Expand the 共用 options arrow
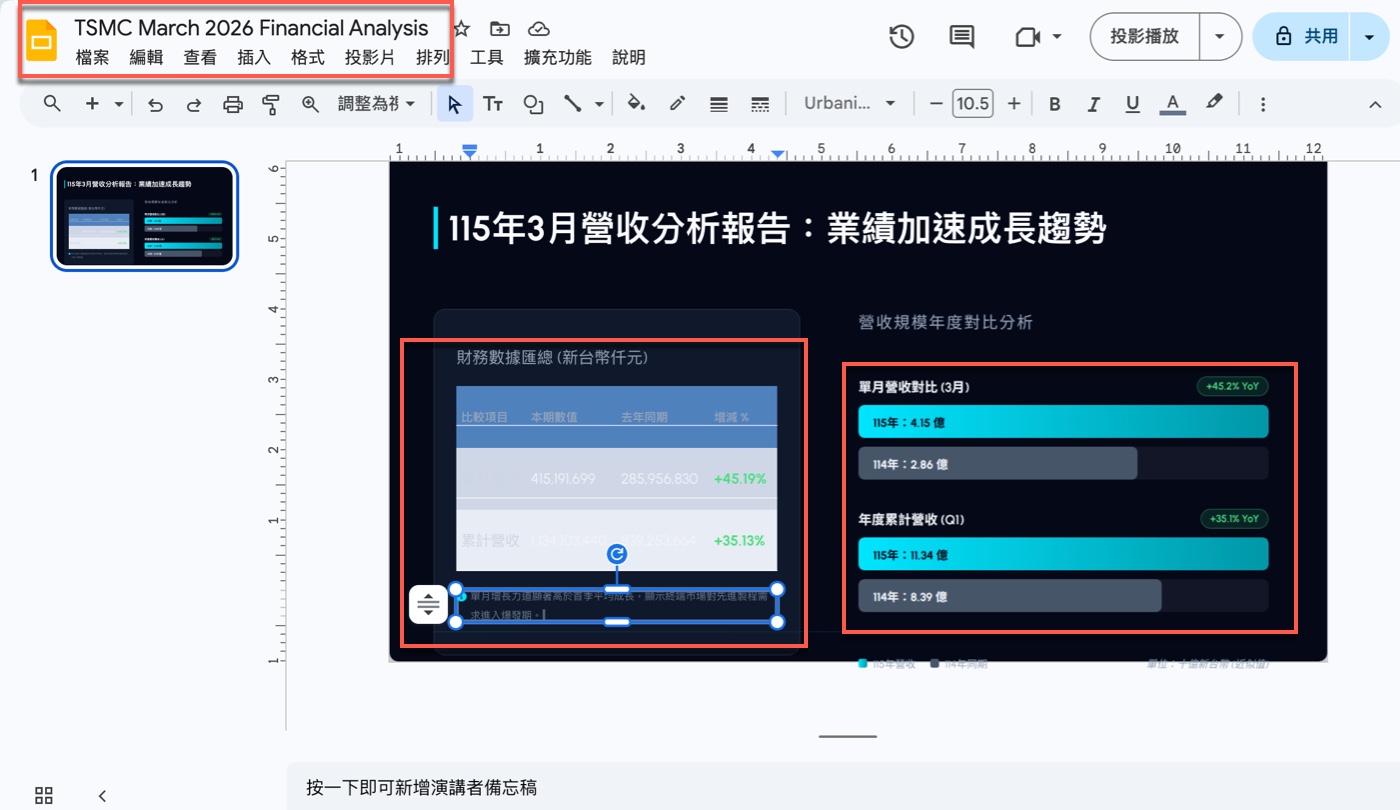Image resolution: width=1400 pixels, height=810 pixels. point(1369,37)
